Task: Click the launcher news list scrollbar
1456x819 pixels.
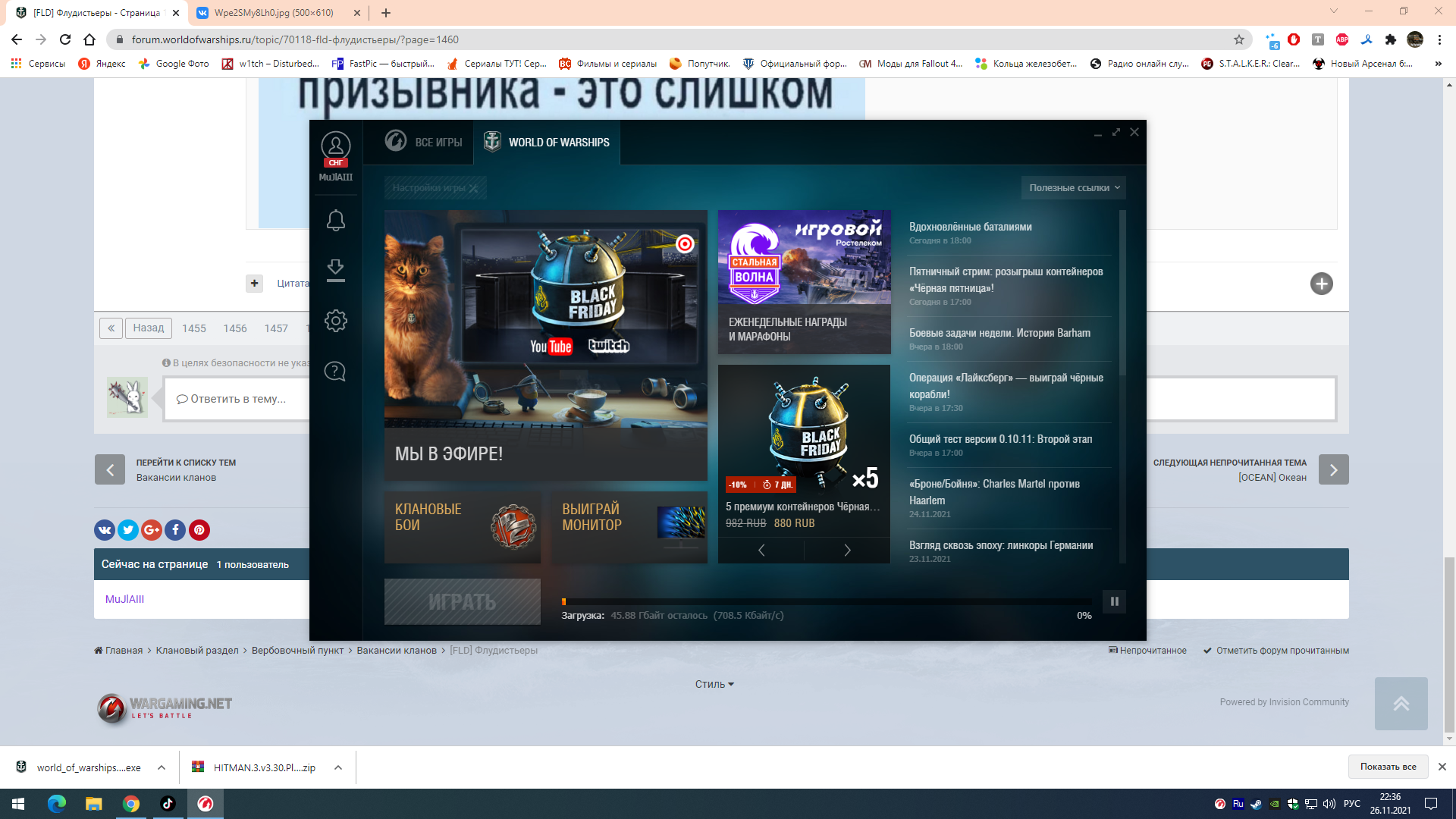Action: tap(1122, 292)
